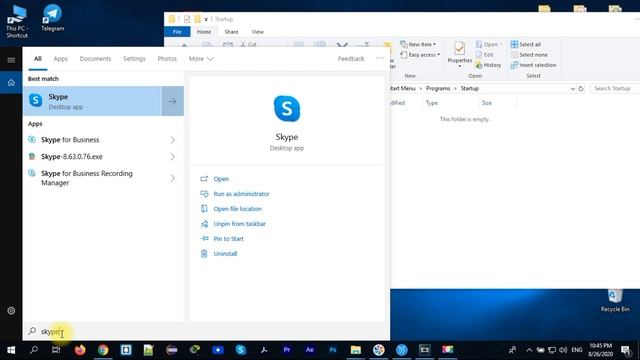Open address bar history dropdown in Explorer
This screenshot has height=360, width=640.
coord(572,89)
